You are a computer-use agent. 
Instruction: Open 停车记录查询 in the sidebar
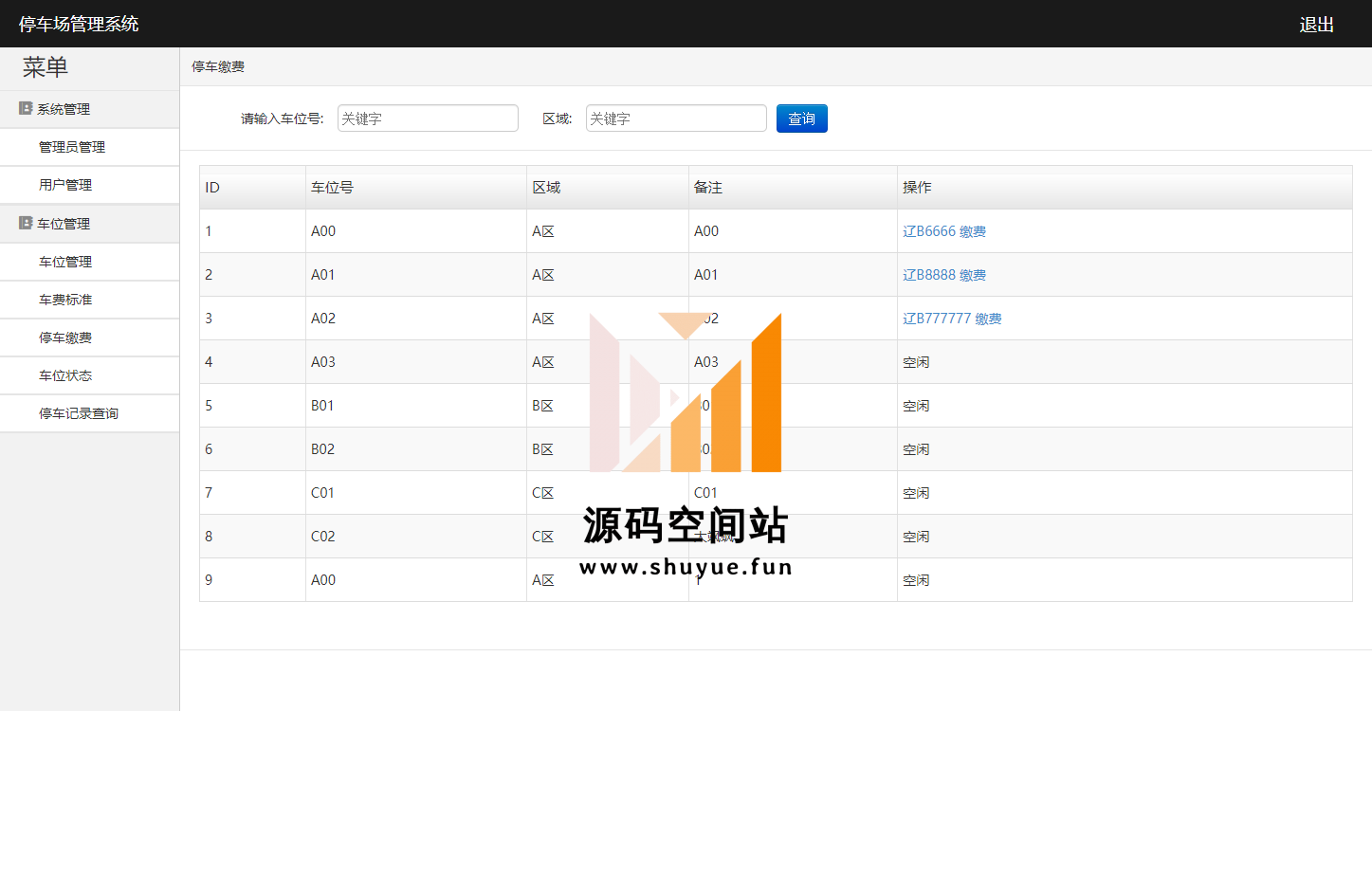point(79,413)
